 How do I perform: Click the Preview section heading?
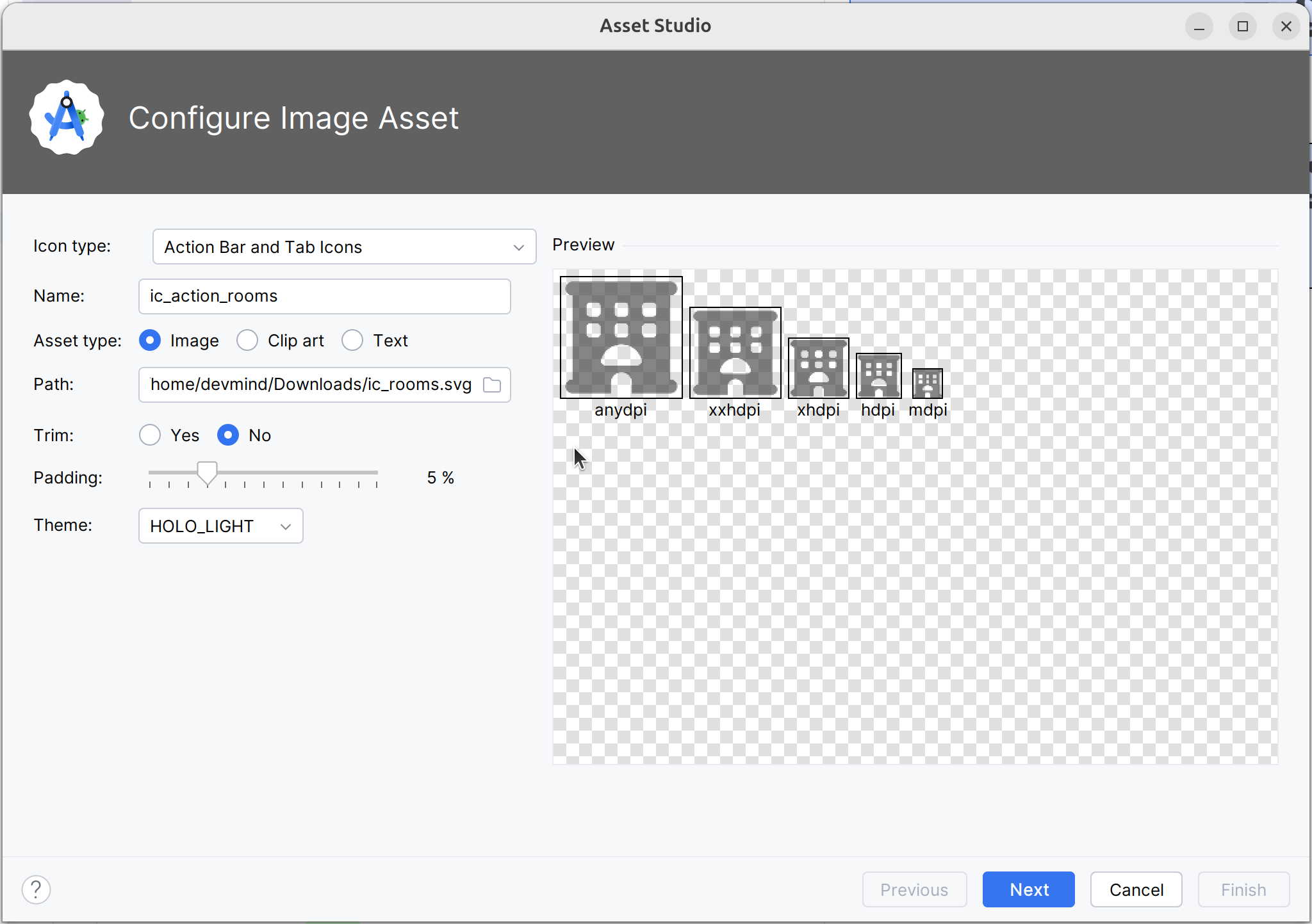coord(584,245)
